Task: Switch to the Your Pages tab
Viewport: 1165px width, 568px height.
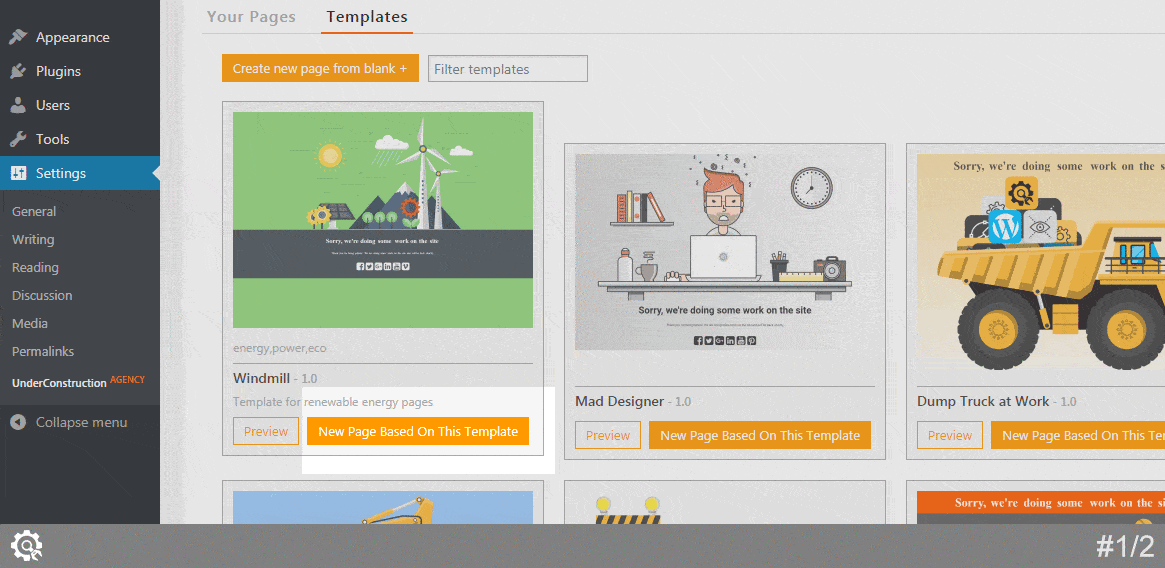Action: [x=251, y=17]
